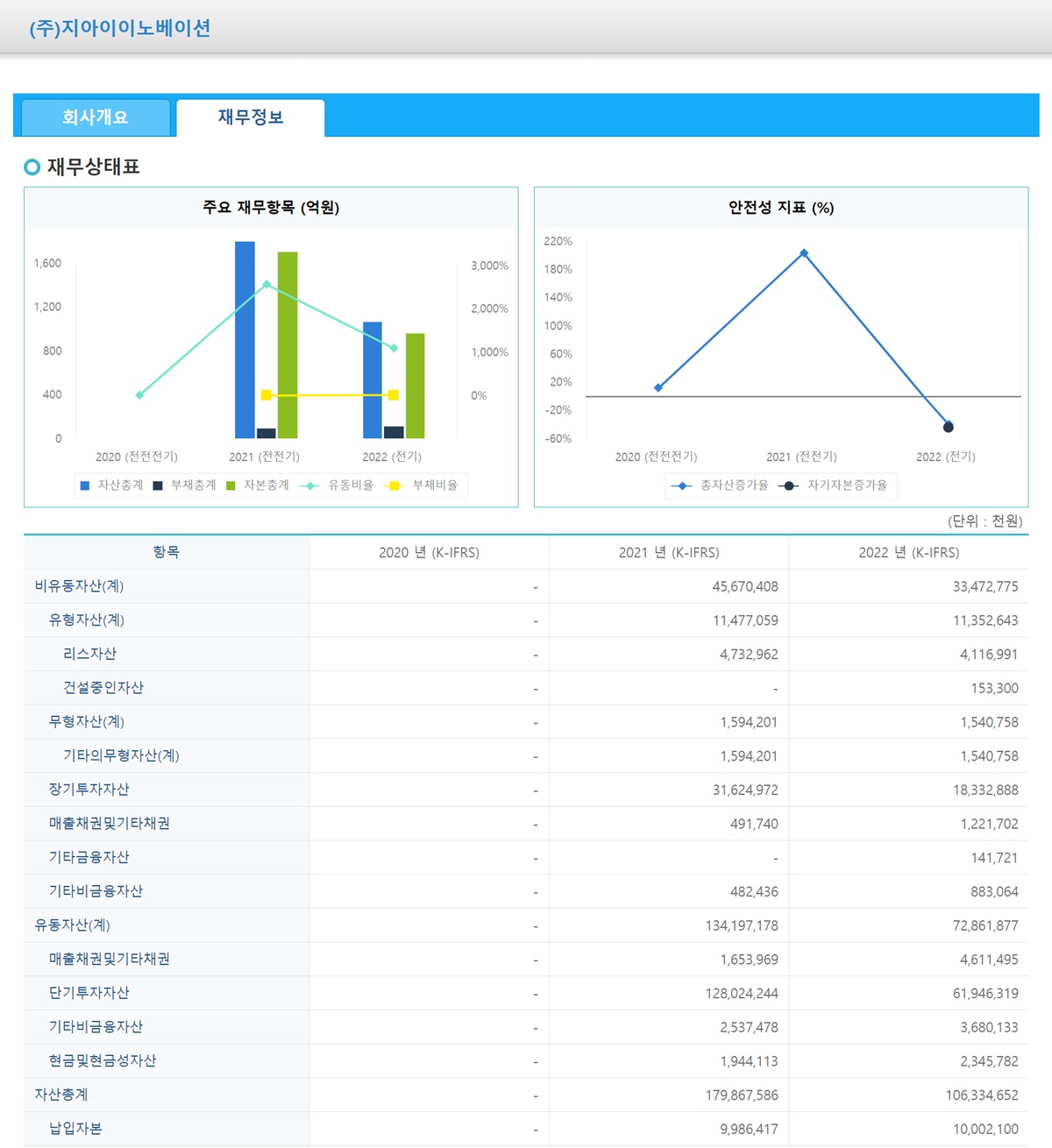Click the 2021 blue 자산총계 bar
This screenshot has width=1052, height=1148.
point(245,340)
